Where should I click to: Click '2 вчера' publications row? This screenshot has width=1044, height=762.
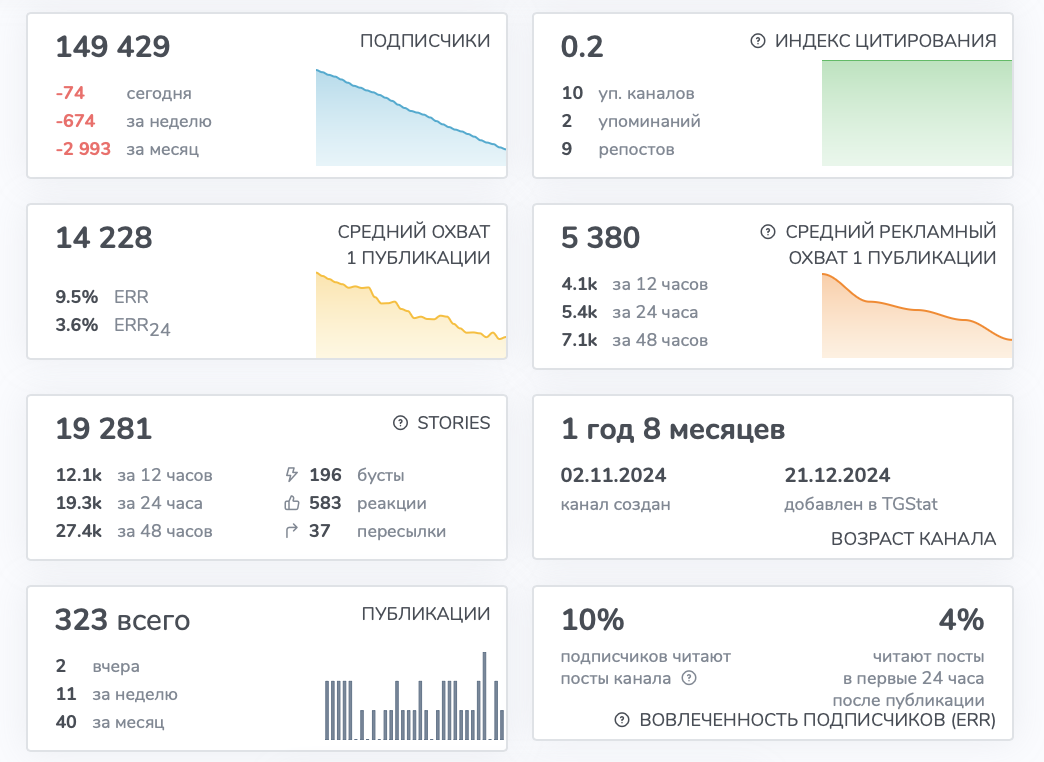(98, 665)
